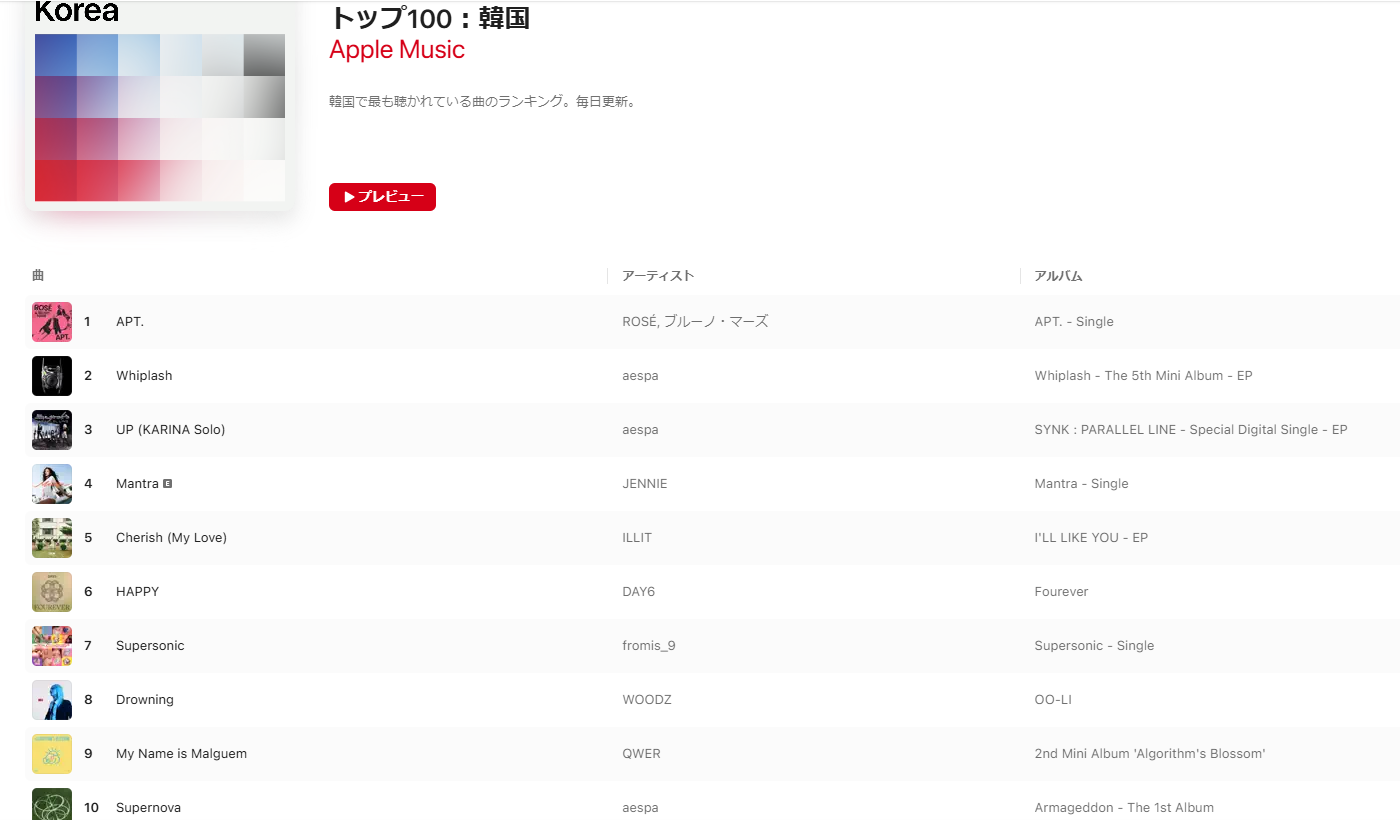The width and height of the screenshot is (1400, 820).
Task: Open artist WOODZ
Action: coord(647,700)
